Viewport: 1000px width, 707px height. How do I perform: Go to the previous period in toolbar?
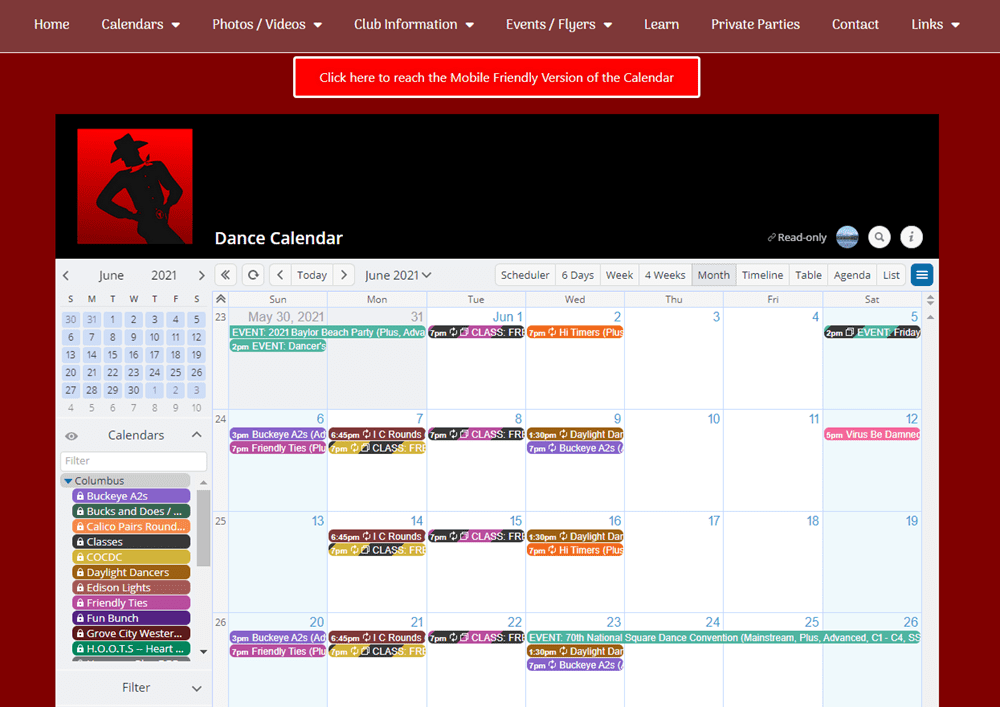tap(281, 275)
